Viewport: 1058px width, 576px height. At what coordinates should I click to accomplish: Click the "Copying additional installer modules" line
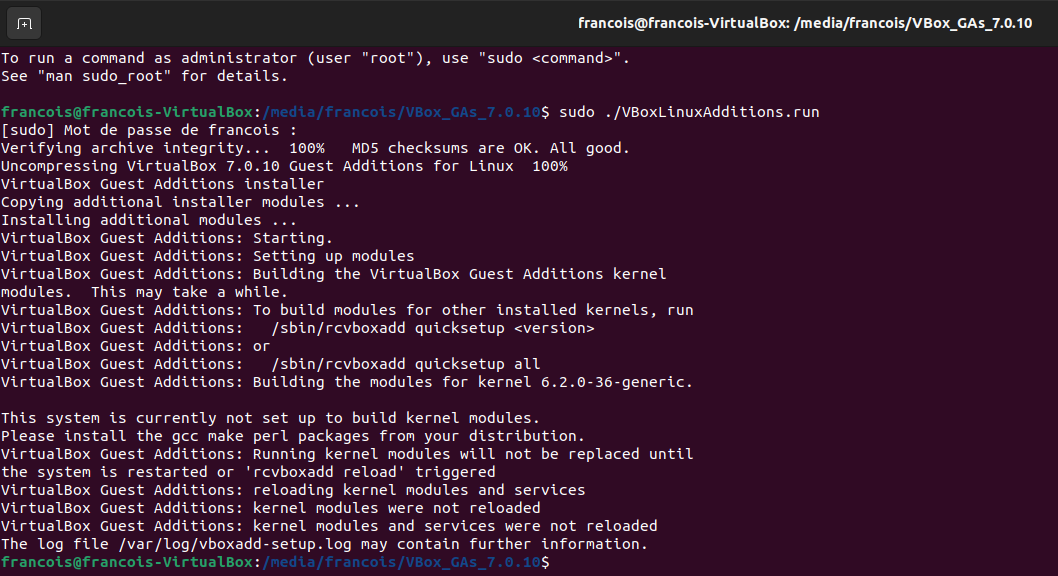[x=180, y=202]
